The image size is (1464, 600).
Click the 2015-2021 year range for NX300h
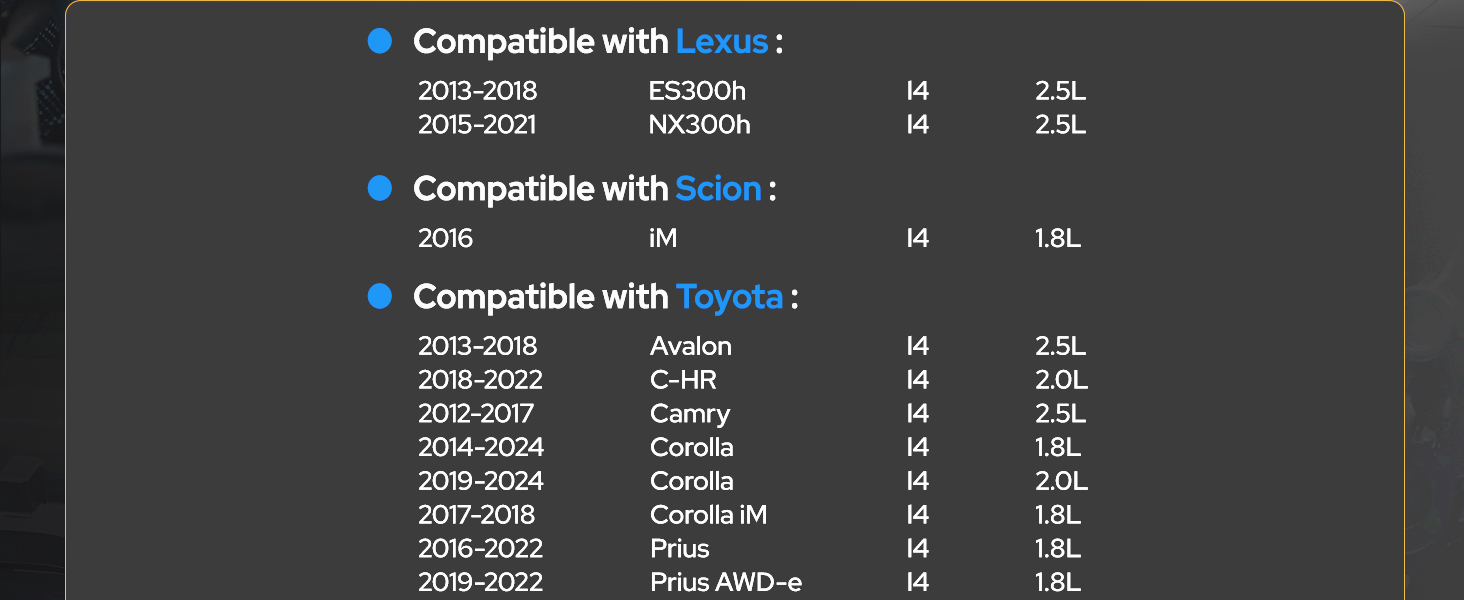(477, 125)
